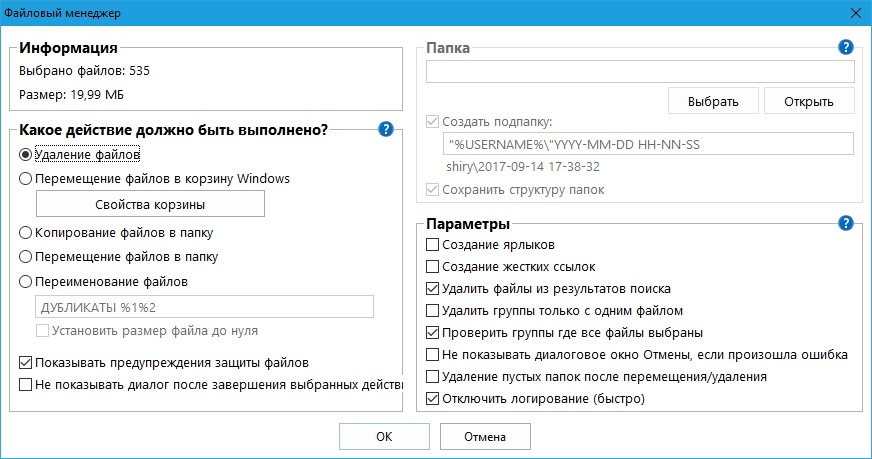Screen dimensions: 872x459
Task: Click the Выбрать folder button
Action: point(713,101)
